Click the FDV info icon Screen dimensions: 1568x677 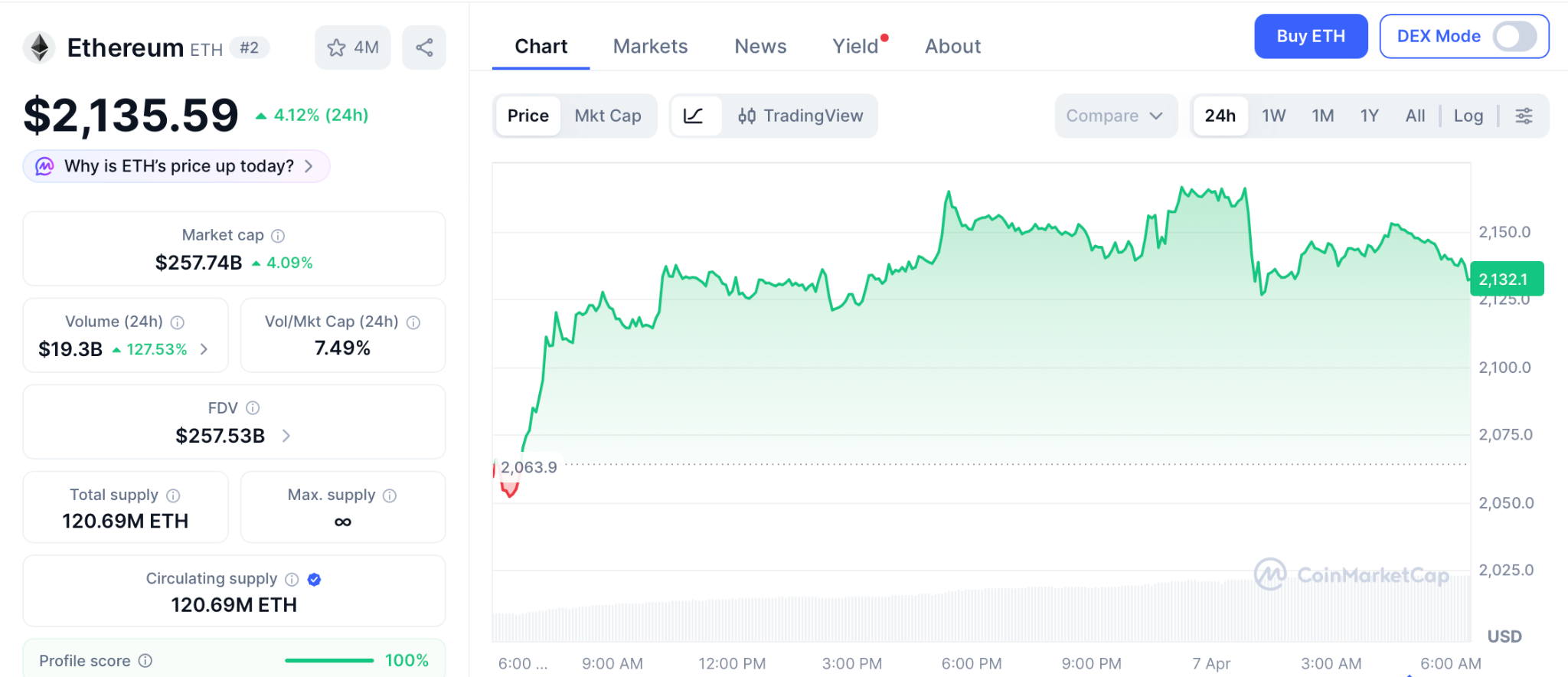click(253, 408)
